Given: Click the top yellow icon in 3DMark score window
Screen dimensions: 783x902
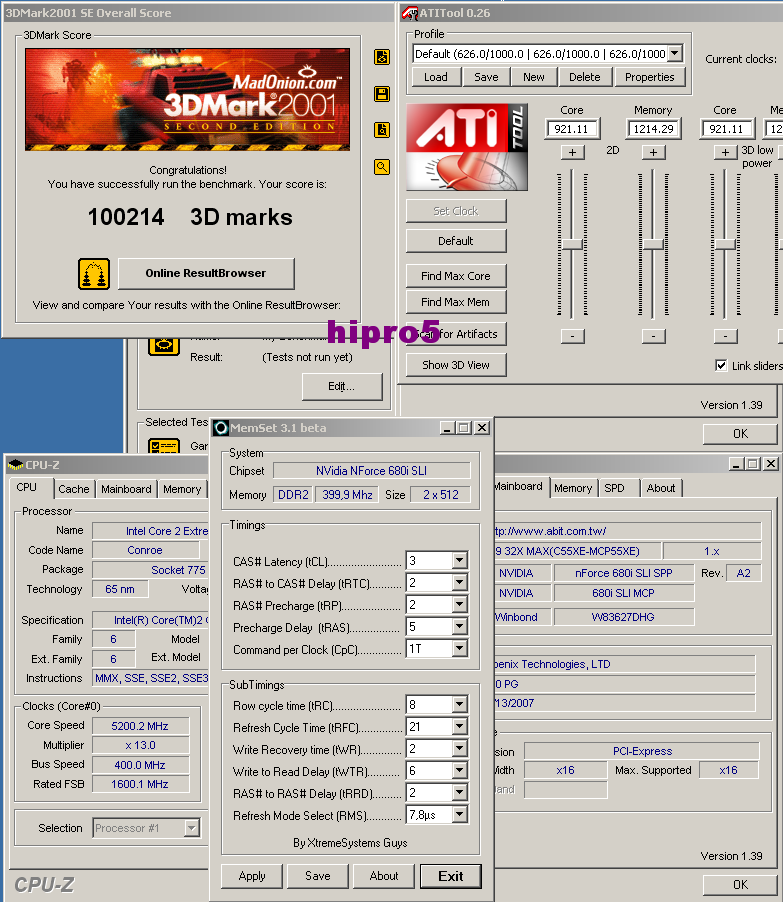Looking at the screenshot, I should coord(381,57).
